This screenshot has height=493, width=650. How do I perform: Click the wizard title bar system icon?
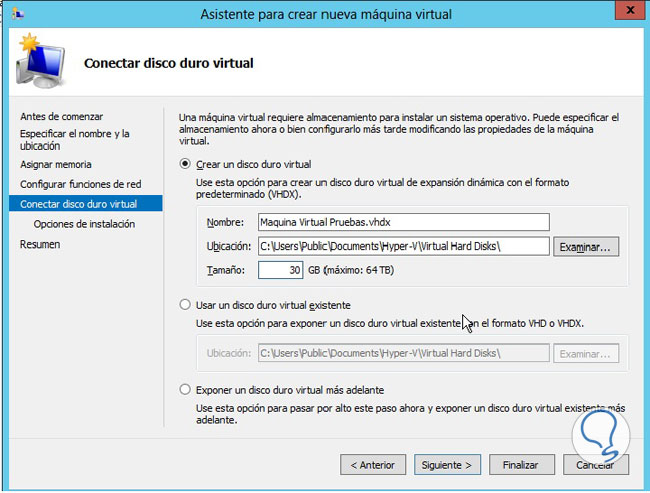[14, 13]
